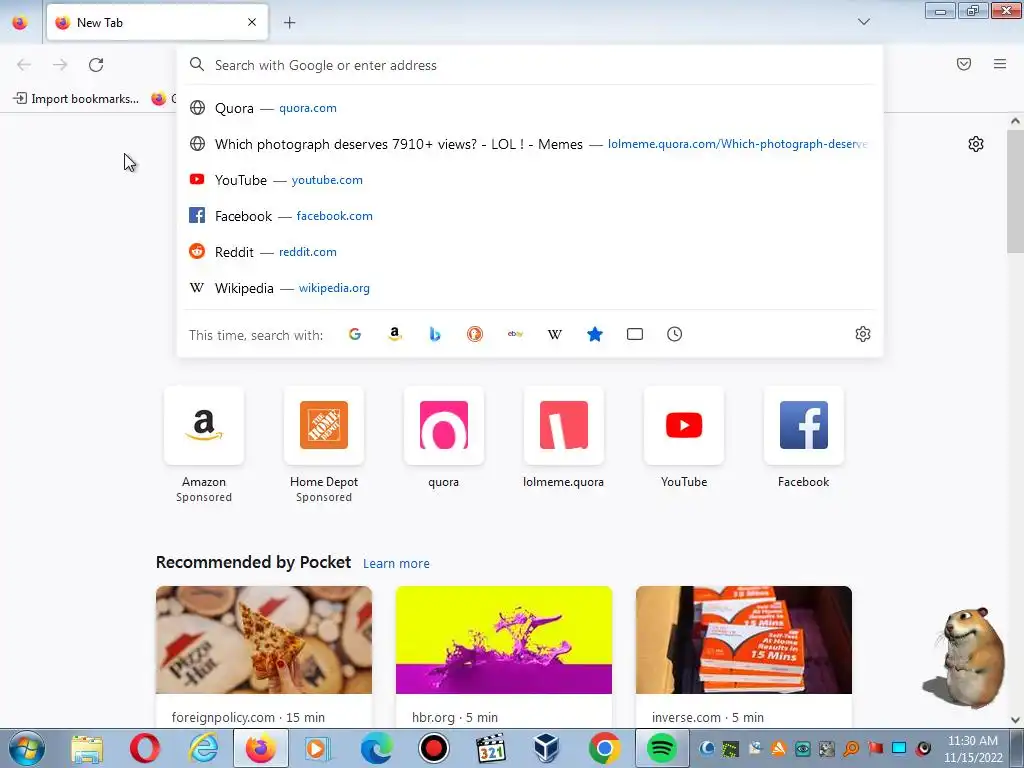Click the Firefox taskbar button
The image size is (1024, 768).
pos(260,748)
